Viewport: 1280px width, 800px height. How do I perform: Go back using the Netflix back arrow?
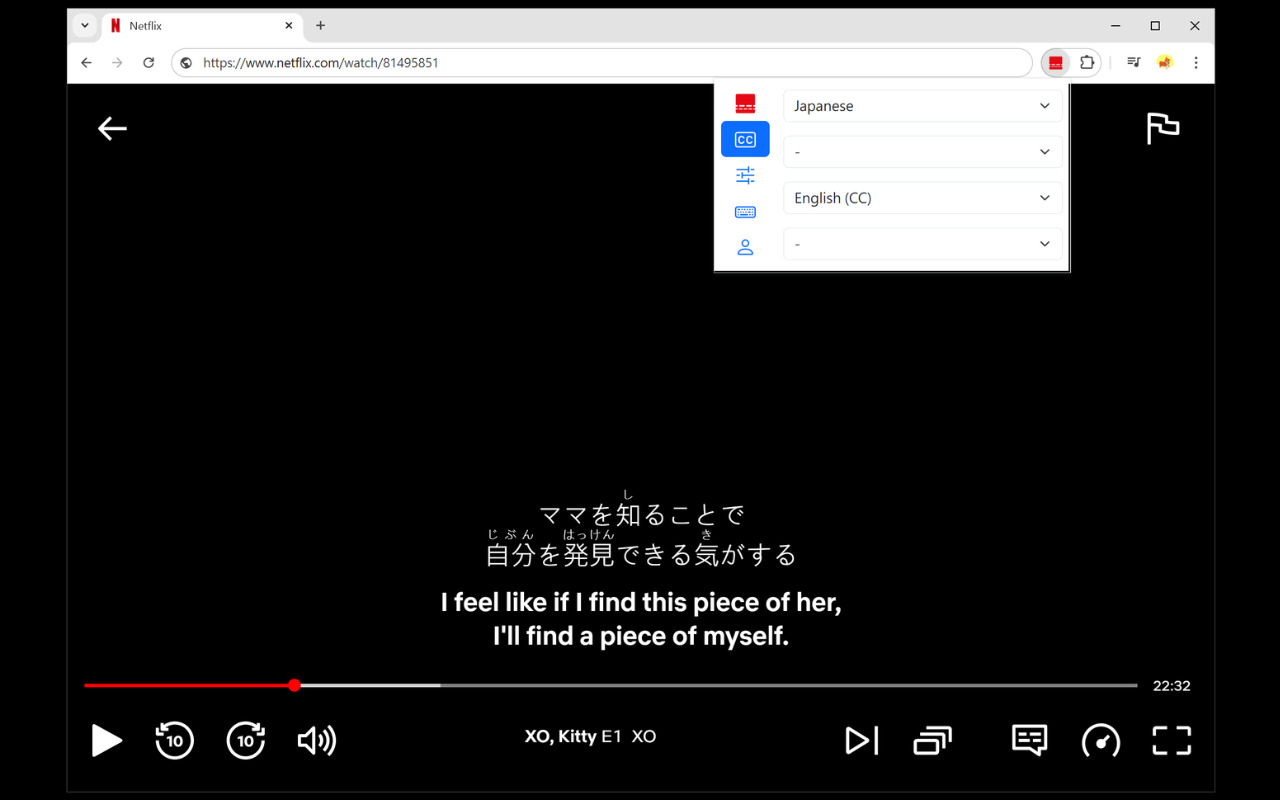click(112, 128)
